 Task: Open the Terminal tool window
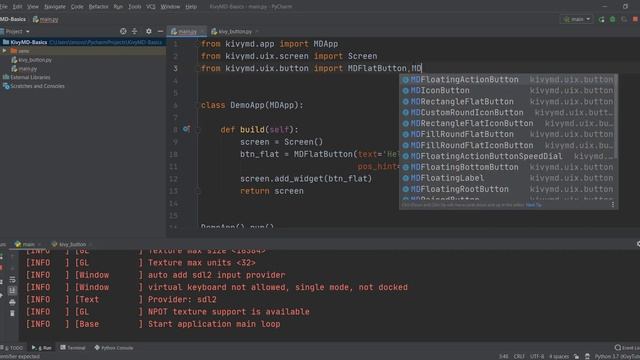point(73,348)
